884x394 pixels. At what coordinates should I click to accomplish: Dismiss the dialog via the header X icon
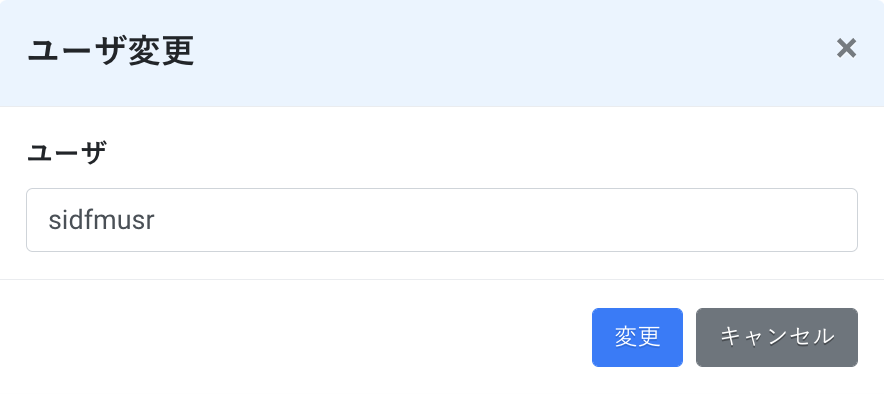tap(846, 48)
